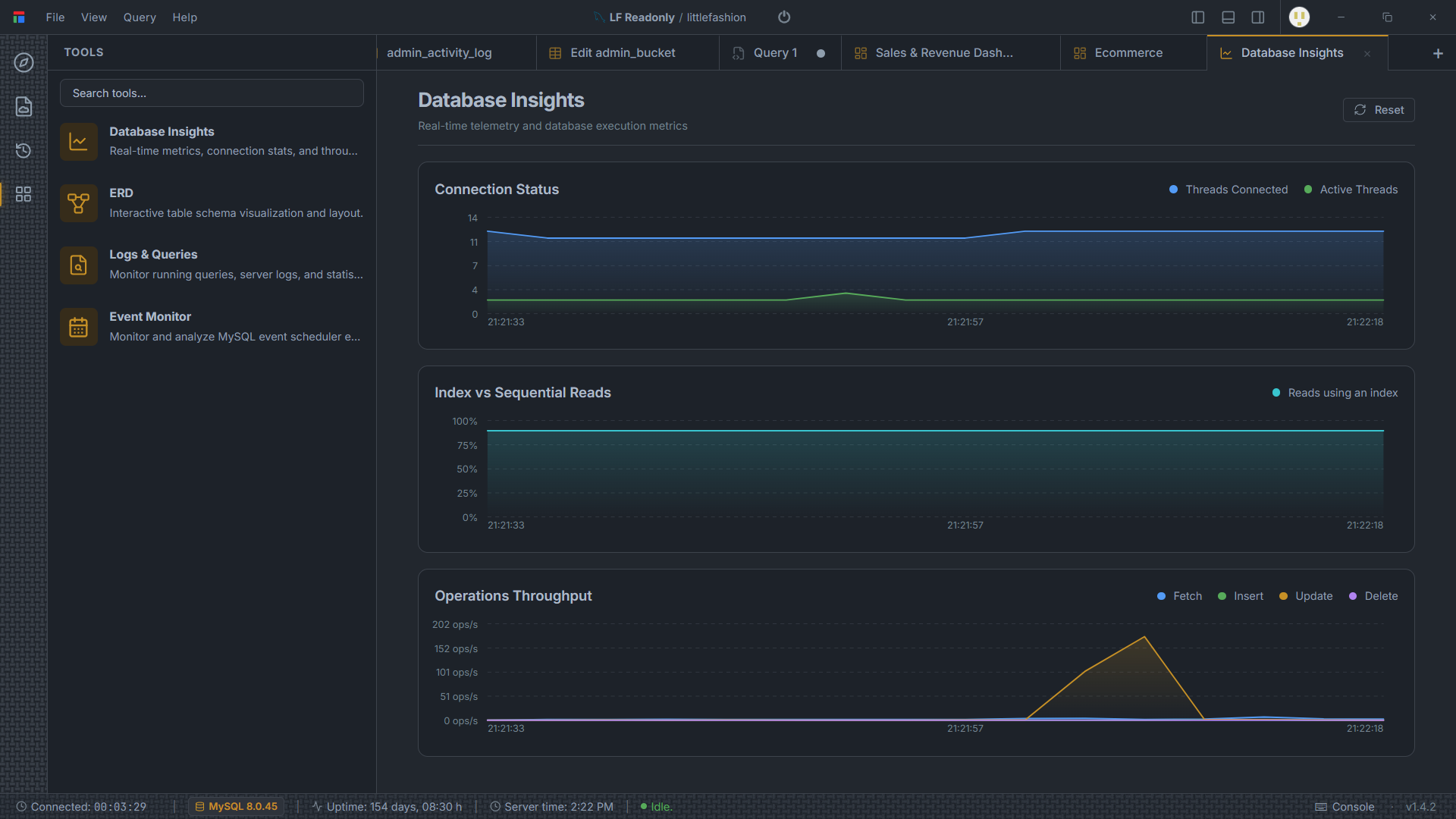Toggle the left sidebar panel layout icon
This screenshot has width=1456, height=819.
click(1198, 17)
